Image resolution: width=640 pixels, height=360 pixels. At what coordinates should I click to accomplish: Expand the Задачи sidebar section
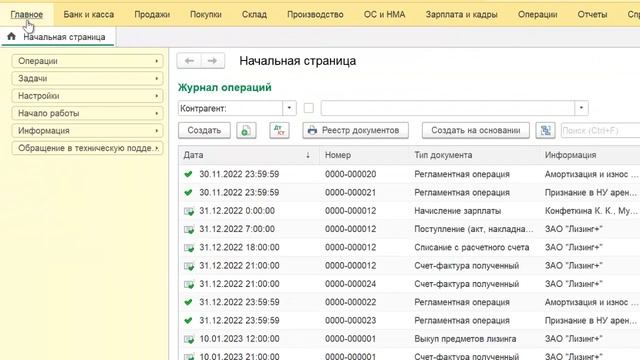coord(87,78)
